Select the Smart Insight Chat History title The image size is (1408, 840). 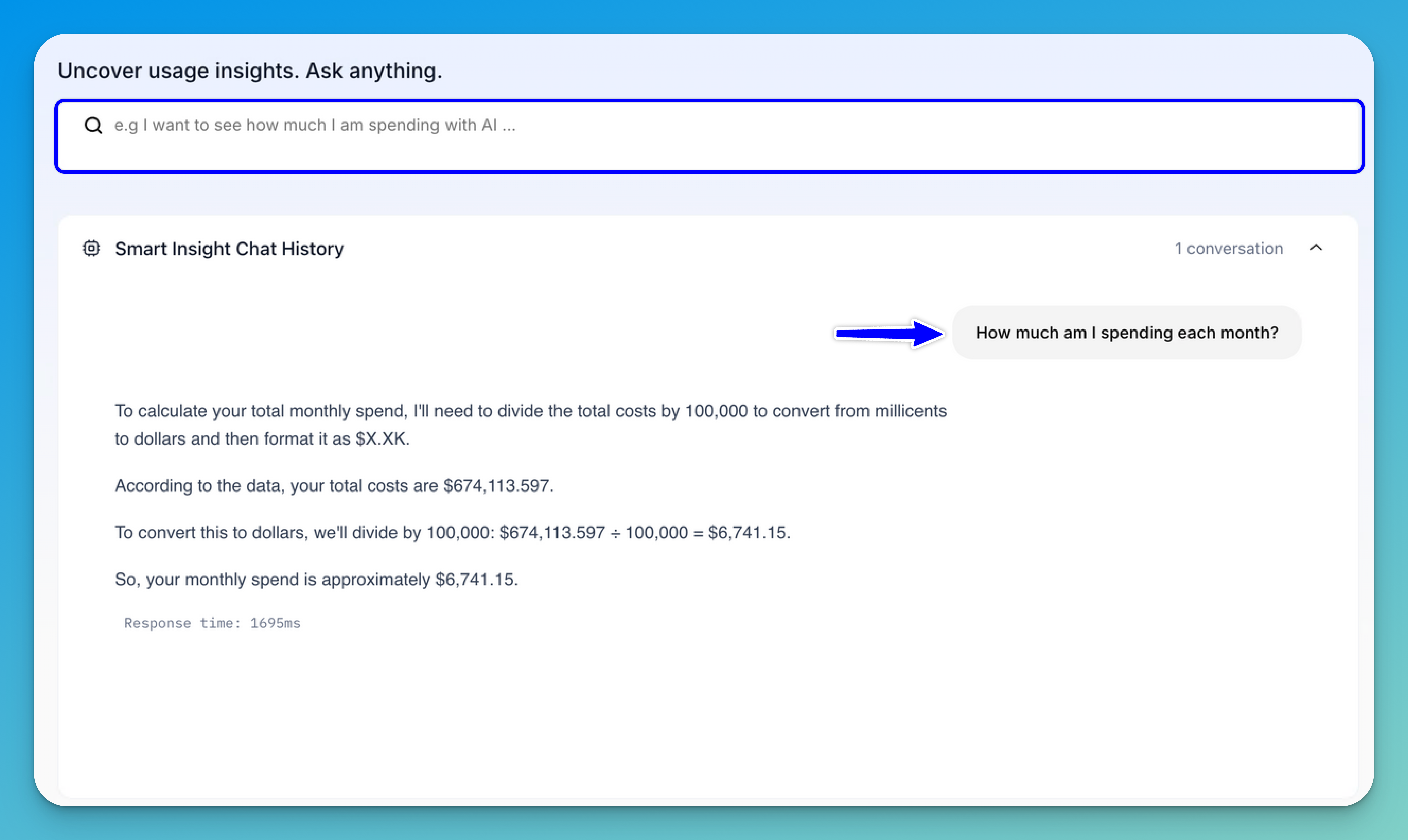click(229, 248)
